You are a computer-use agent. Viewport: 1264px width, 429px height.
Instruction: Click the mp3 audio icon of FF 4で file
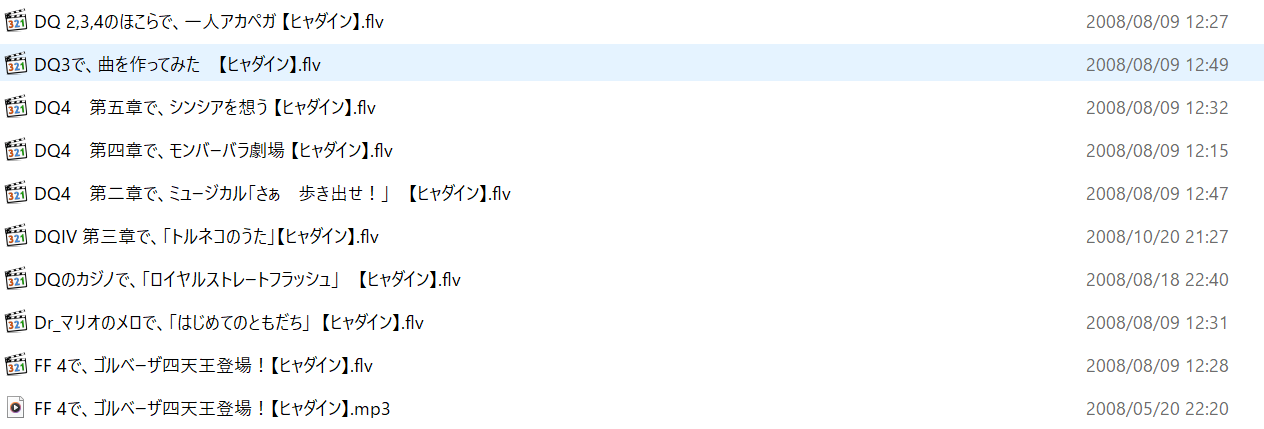[15, 408]
